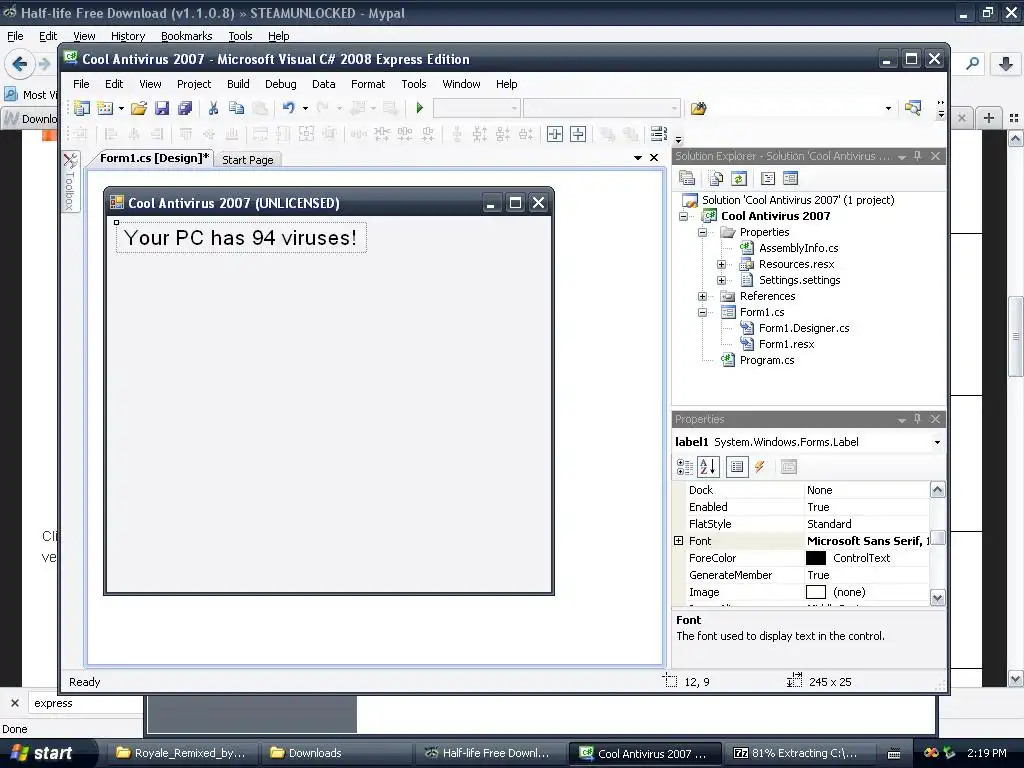Open the Toolbox side panel tab
The width and height of the screenshot is (1024, 768).
click(71, 182)
